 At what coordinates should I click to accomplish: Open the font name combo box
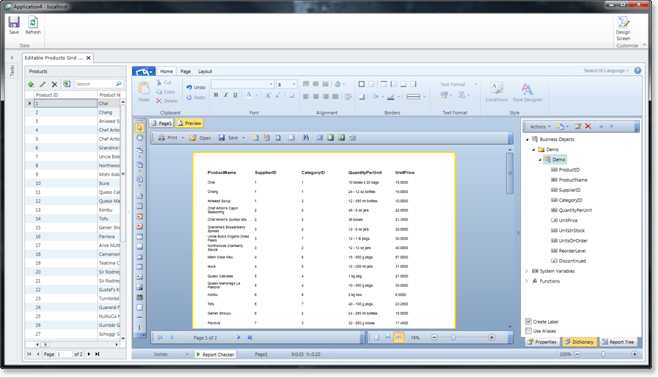tap(243, 84)
